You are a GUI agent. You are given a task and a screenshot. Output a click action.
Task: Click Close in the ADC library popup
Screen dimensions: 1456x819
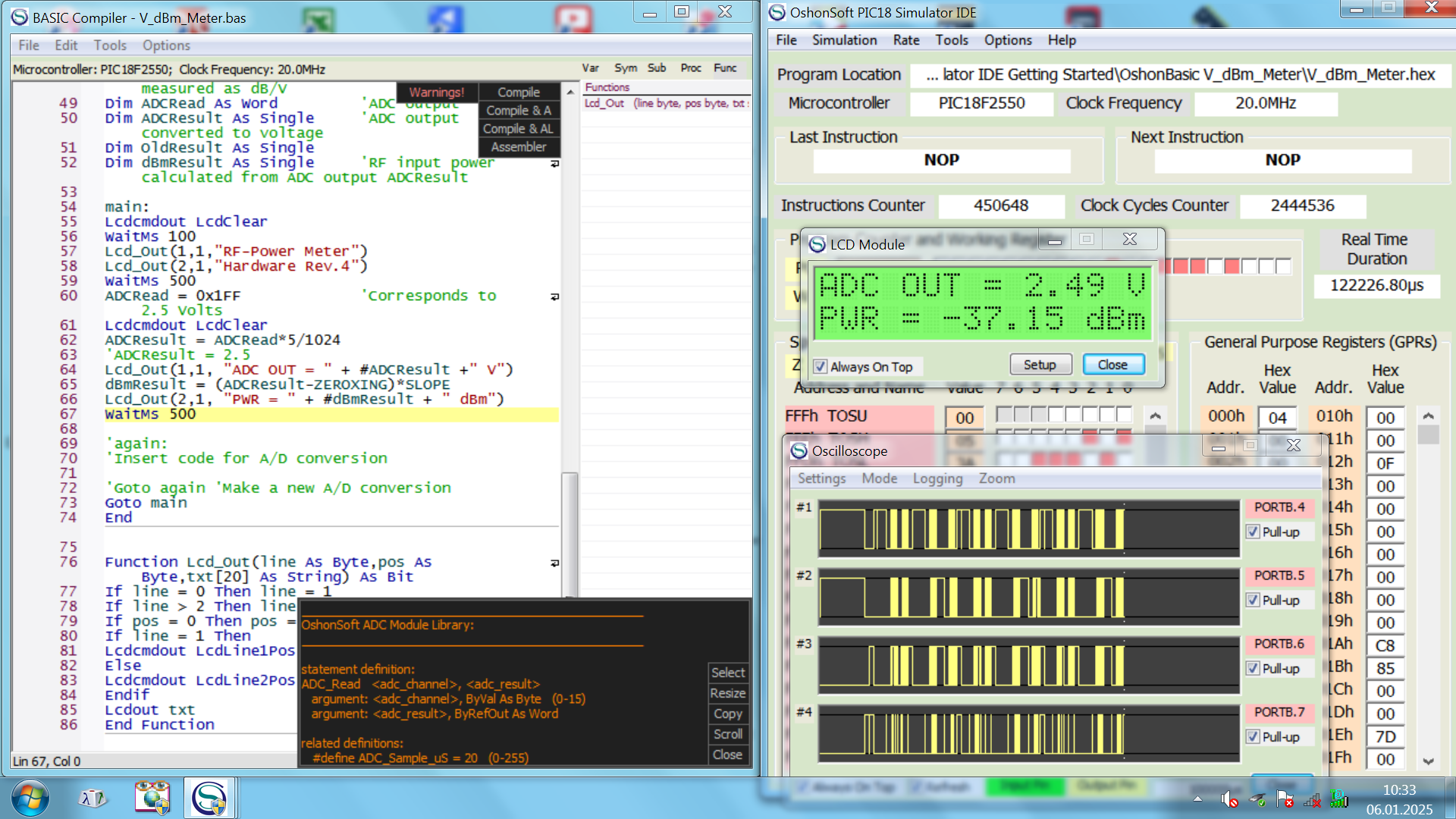(x=728, y=755)
